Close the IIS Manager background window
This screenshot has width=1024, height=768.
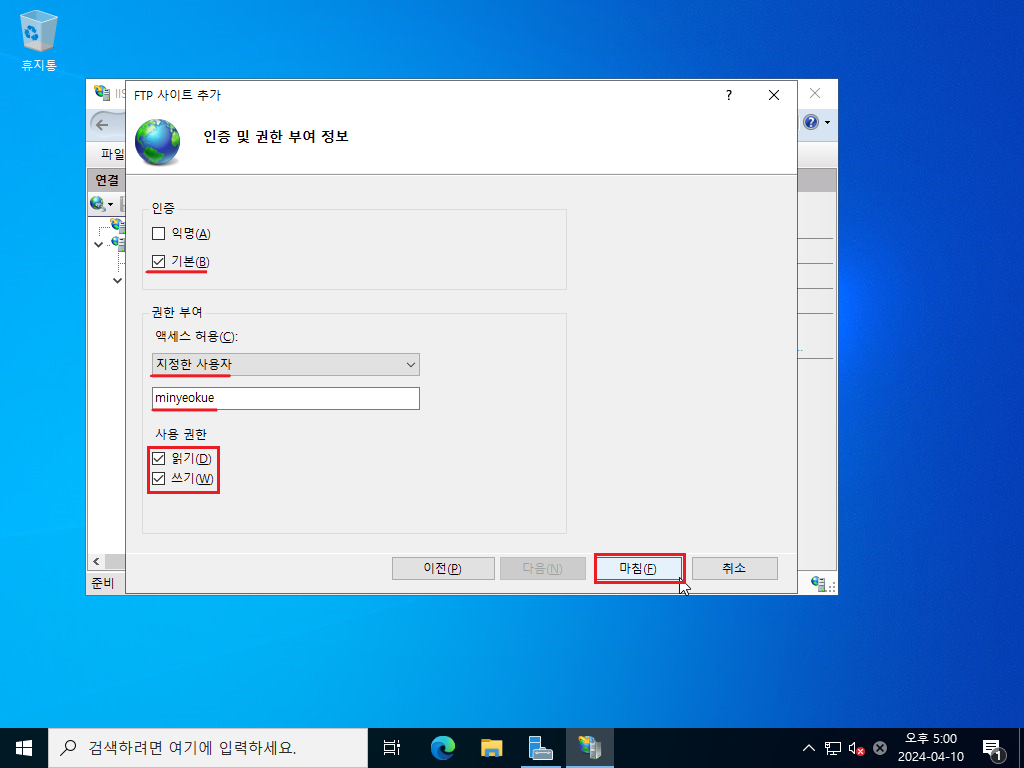tap(815, 93)
